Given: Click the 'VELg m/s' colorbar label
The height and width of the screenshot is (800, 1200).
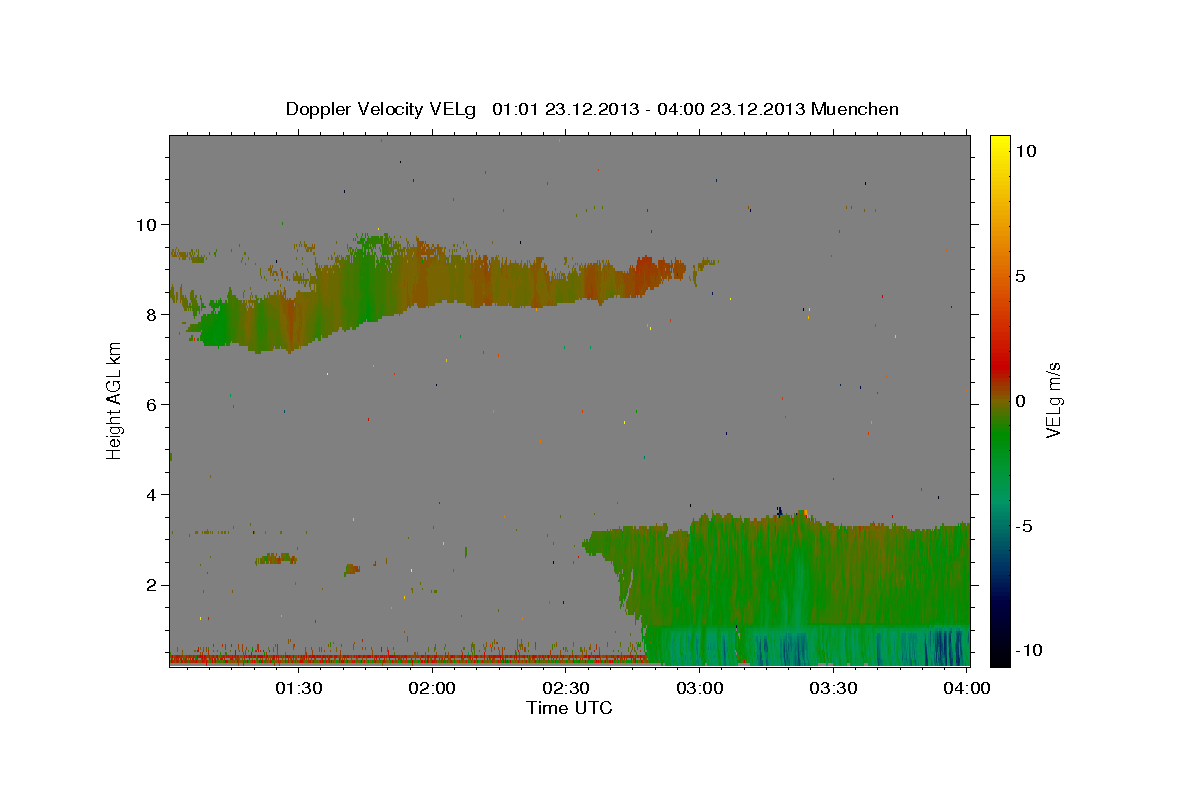Looking at the screenshot, I should (x=1052, y=401).
